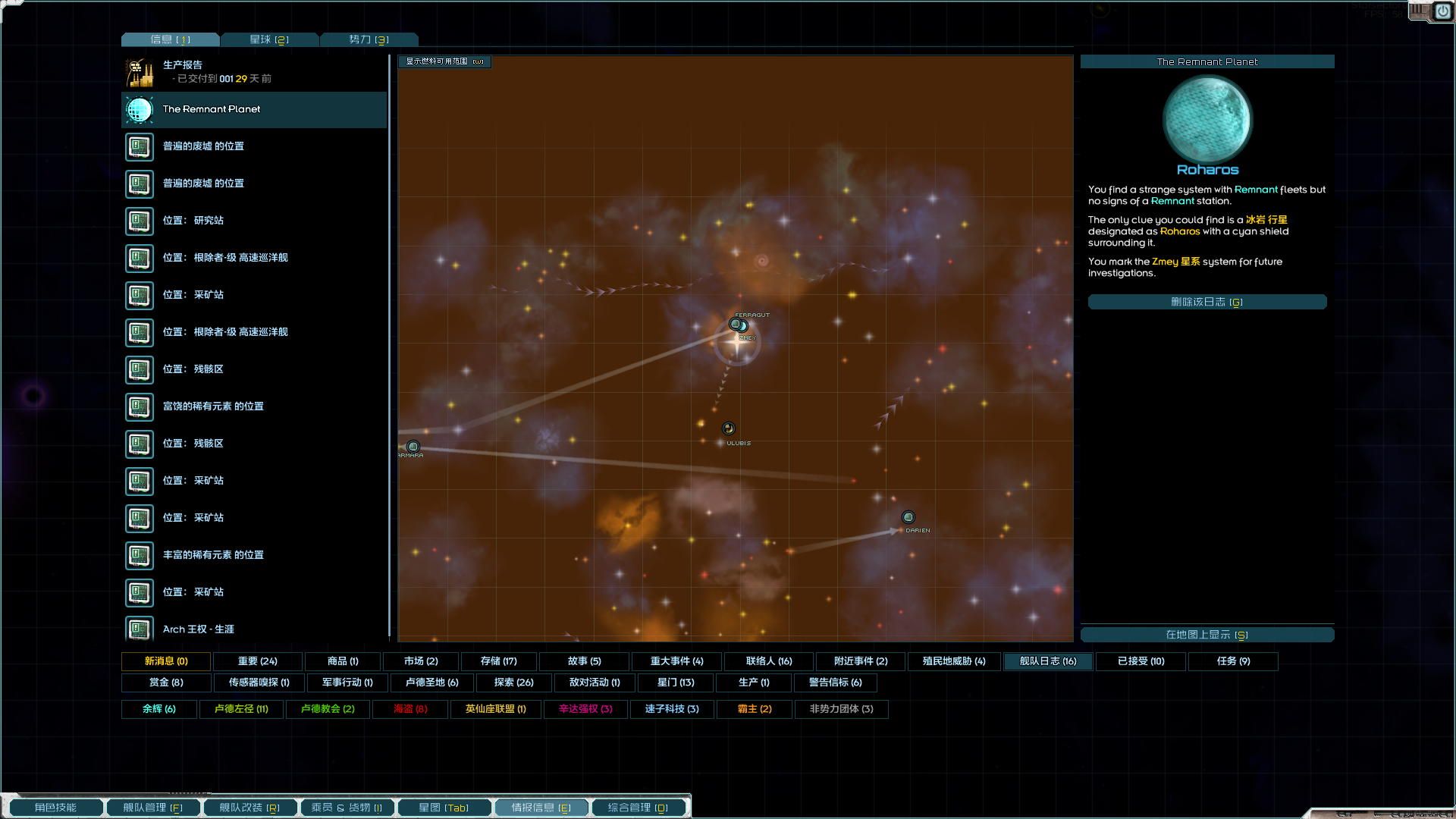Viewport: 1456px width, 819px height.
Task: Select The Remnant Planet globe icon
Action: (140, 110)
